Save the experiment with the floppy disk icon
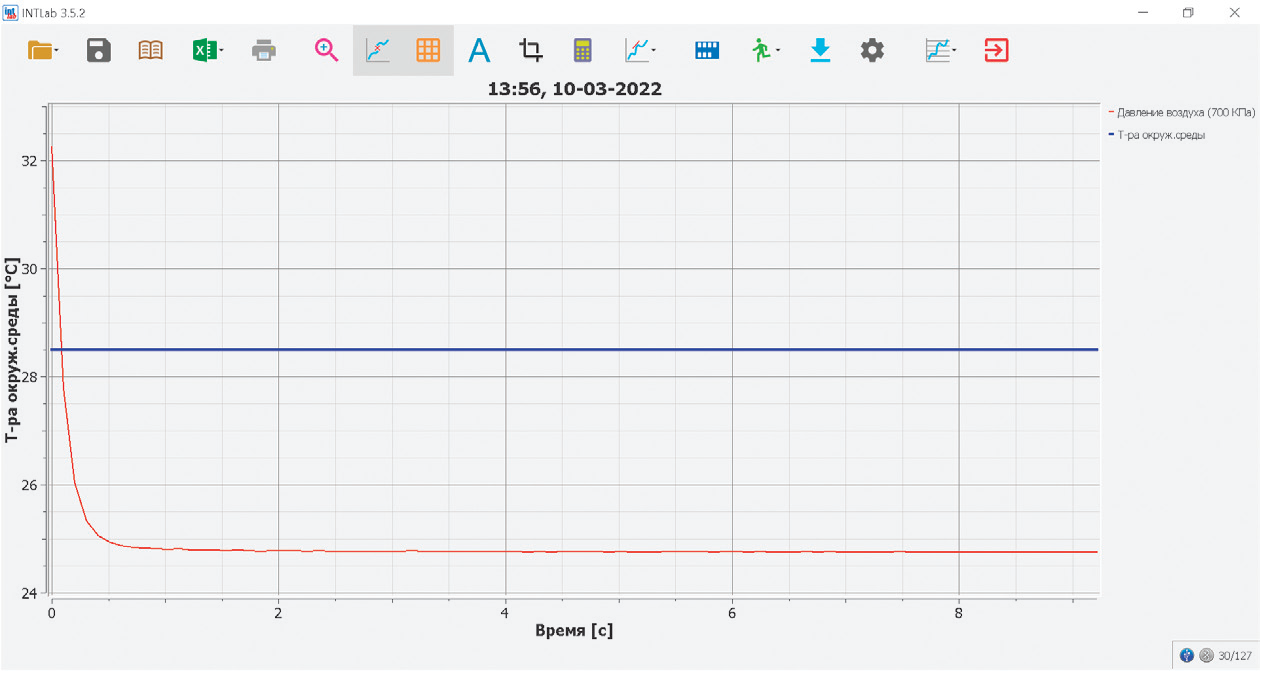The height and width of the screenshot is (679, 1280). [99, 50]
